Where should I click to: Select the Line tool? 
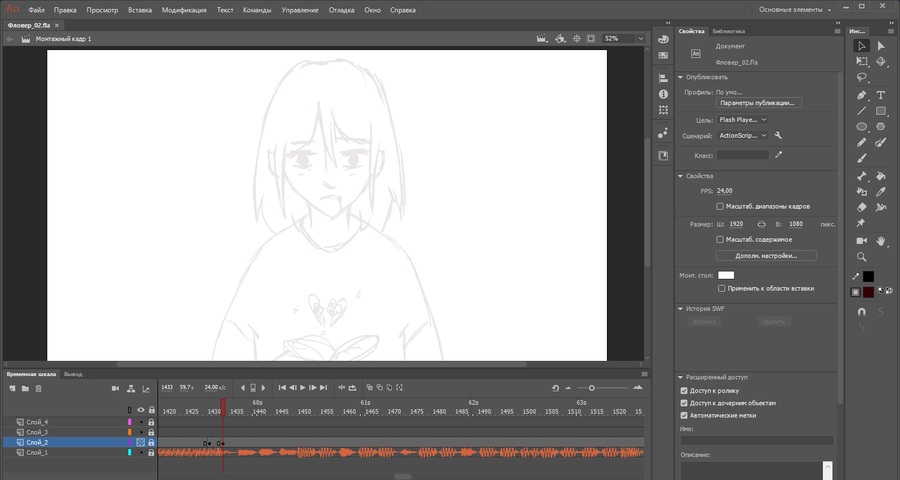(x=862, y=111)
